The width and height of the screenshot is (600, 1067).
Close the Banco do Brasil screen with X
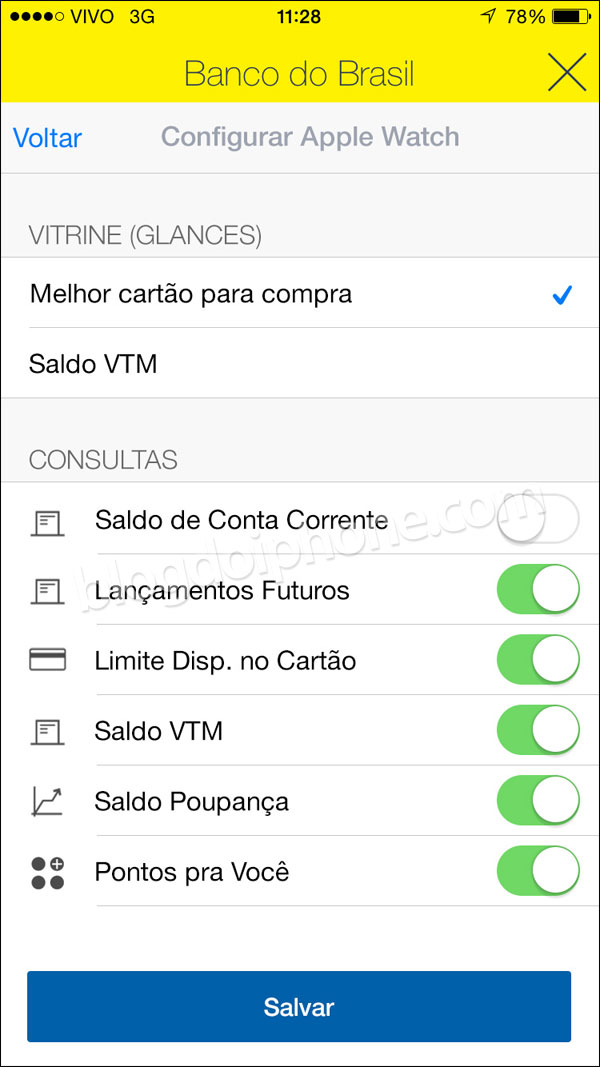click(x=567, y=72)
